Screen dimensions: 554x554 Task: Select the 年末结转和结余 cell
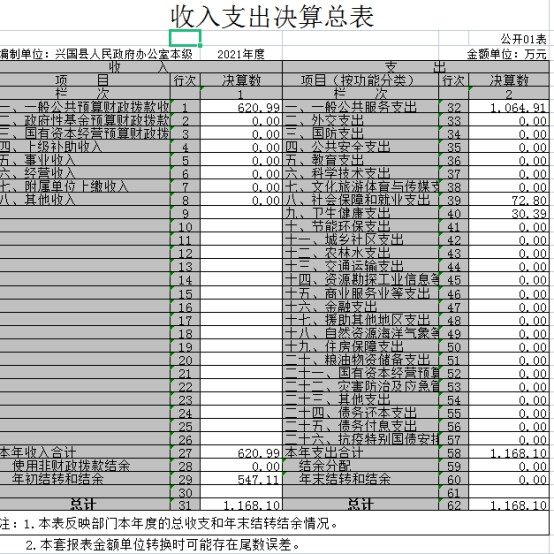[x=360, y=479]
